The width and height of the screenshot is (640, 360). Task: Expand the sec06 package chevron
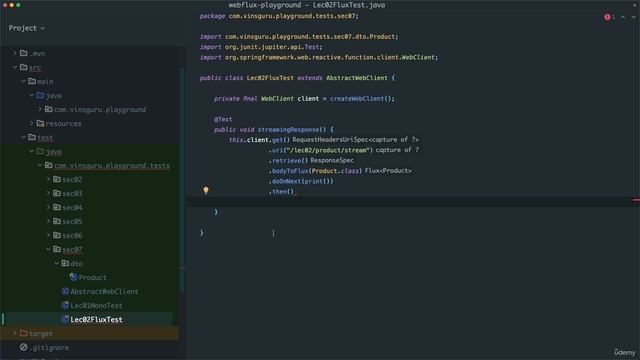pyautogui.click(x=48, y=235)
